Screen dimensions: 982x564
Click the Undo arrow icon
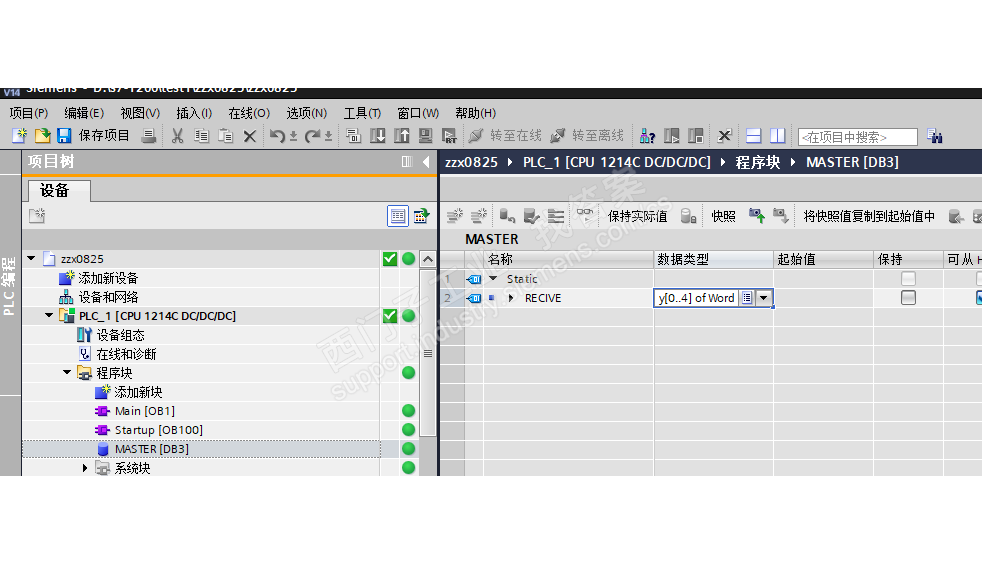pyautogui.click(x=277, y=136)
